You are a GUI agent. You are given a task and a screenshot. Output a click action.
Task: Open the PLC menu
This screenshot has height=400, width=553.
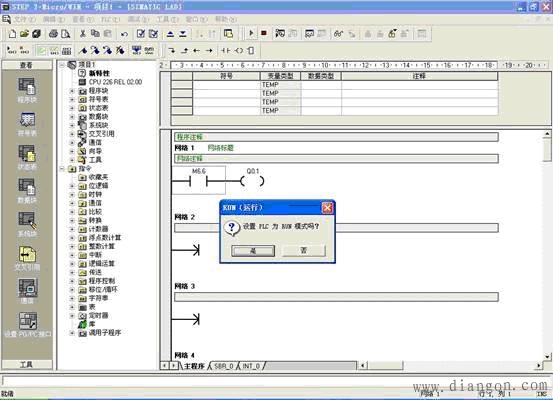110,19
